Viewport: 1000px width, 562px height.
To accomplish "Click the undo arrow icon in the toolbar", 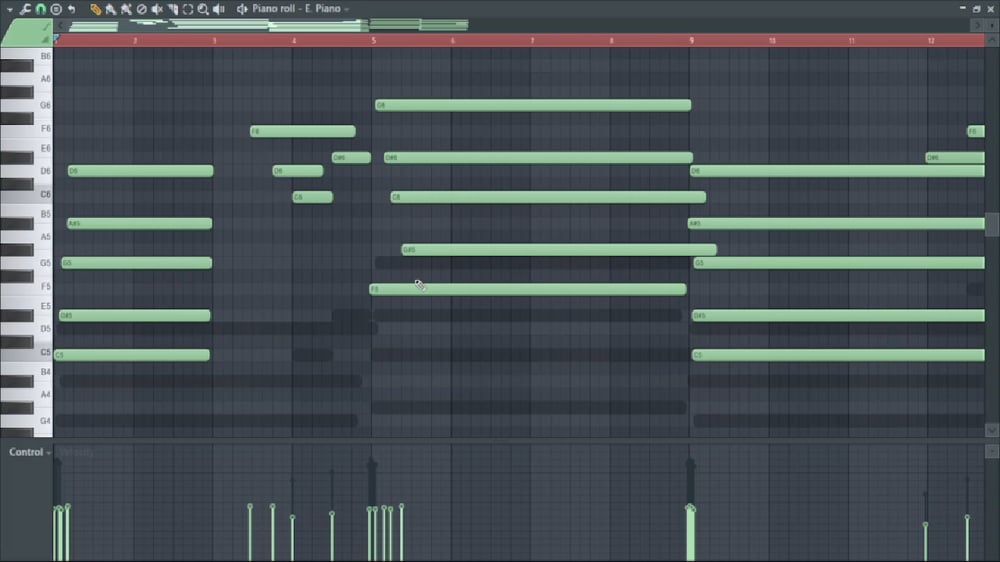I will (72, 9).
